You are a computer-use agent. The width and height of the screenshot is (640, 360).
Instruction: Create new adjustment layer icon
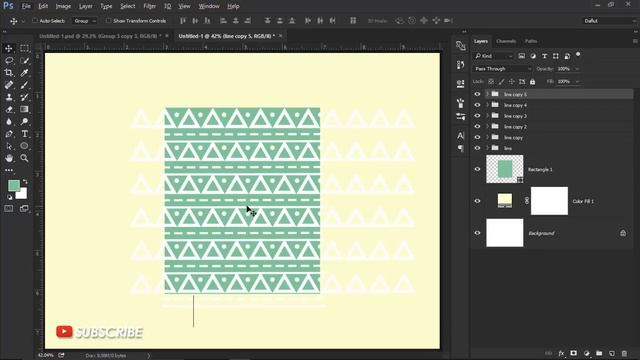tap(587, 353)
